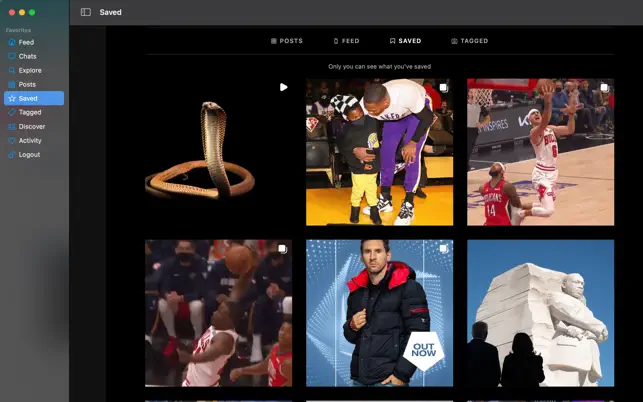Viewport: 643px width, 402px height.
Task: Open Posts label in the sidebar
Action: tap(27, 84)
